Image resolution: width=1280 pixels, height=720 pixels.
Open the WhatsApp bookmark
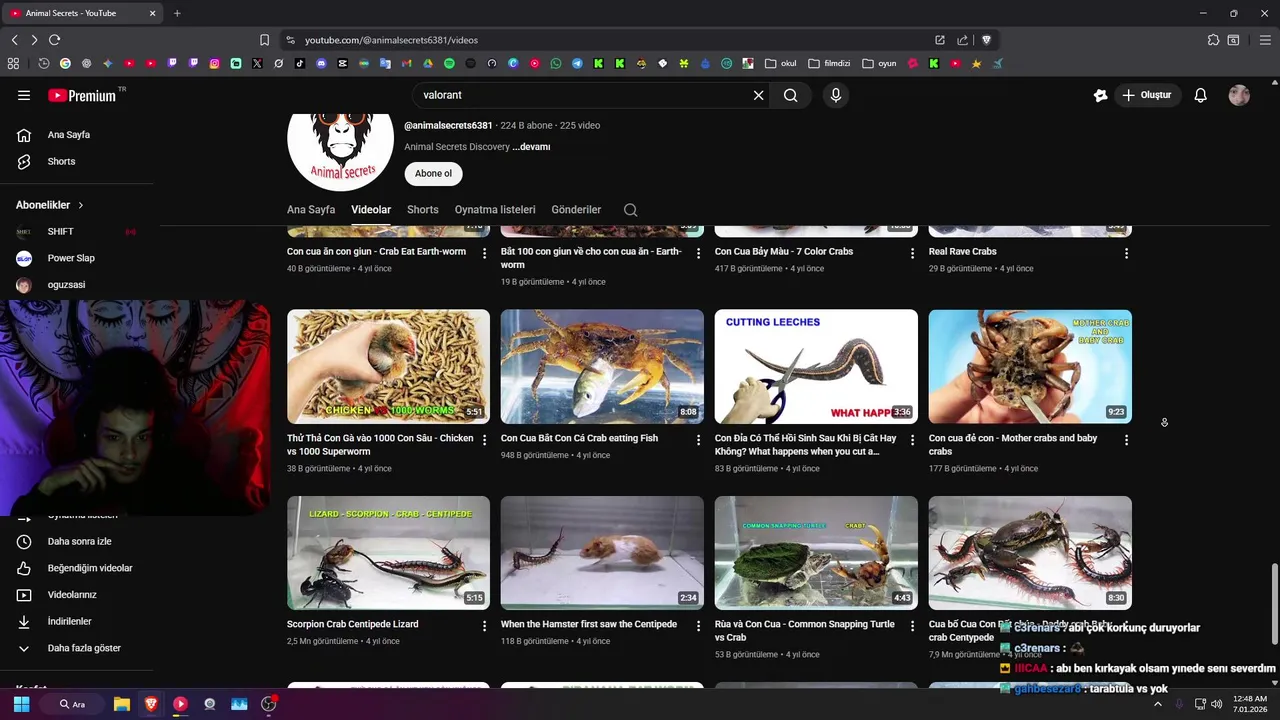click(x=556, y=63)
